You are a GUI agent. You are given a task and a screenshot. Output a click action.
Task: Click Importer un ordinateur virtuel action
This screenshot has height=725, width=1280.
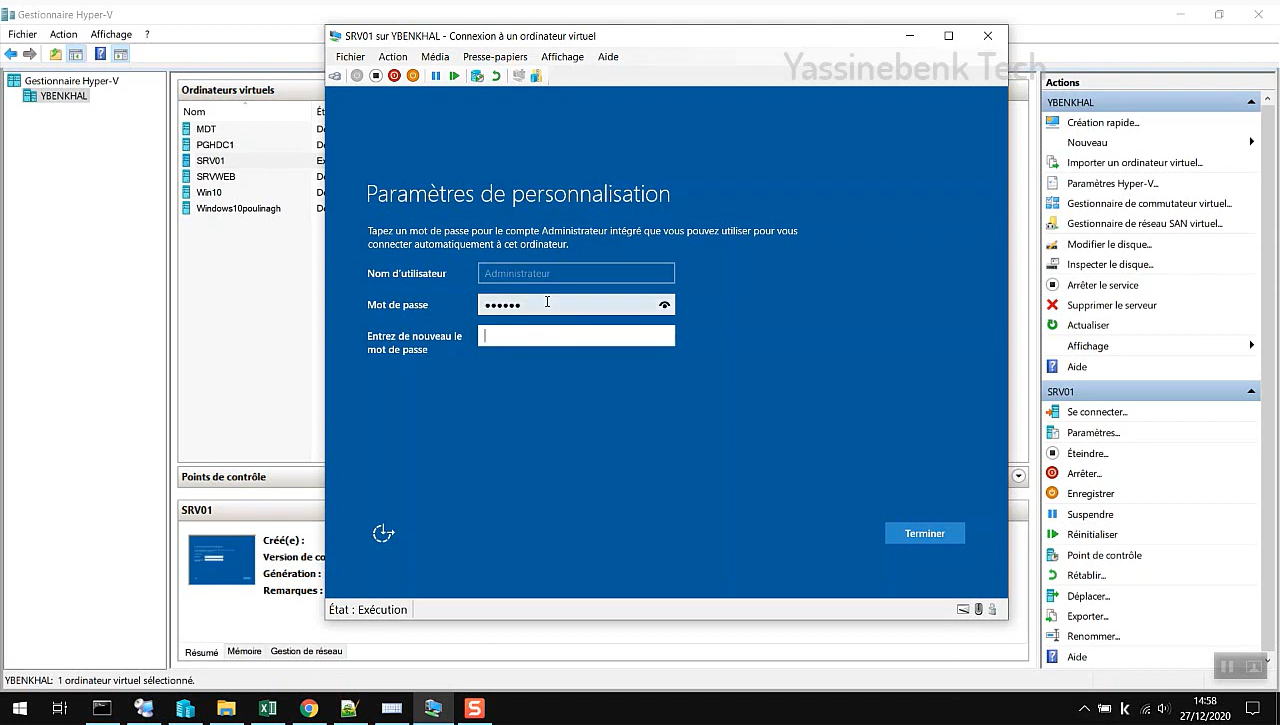coord(1134,162)
